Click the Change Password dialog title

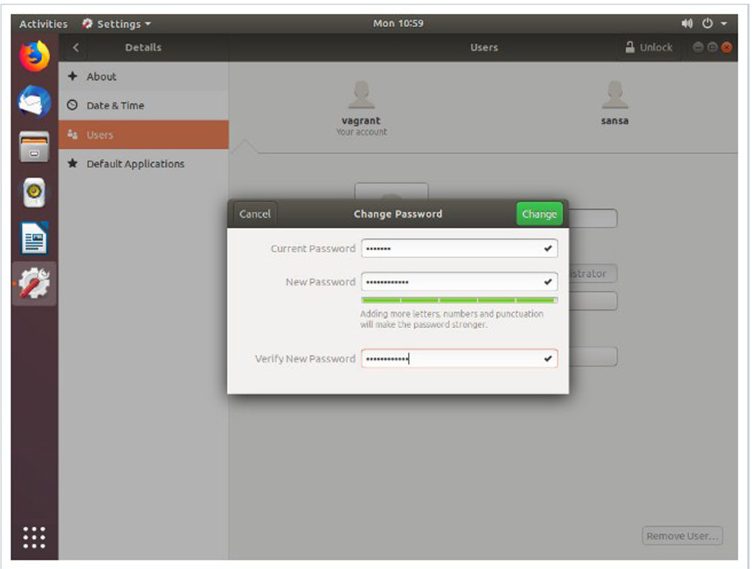coord(398,214)
